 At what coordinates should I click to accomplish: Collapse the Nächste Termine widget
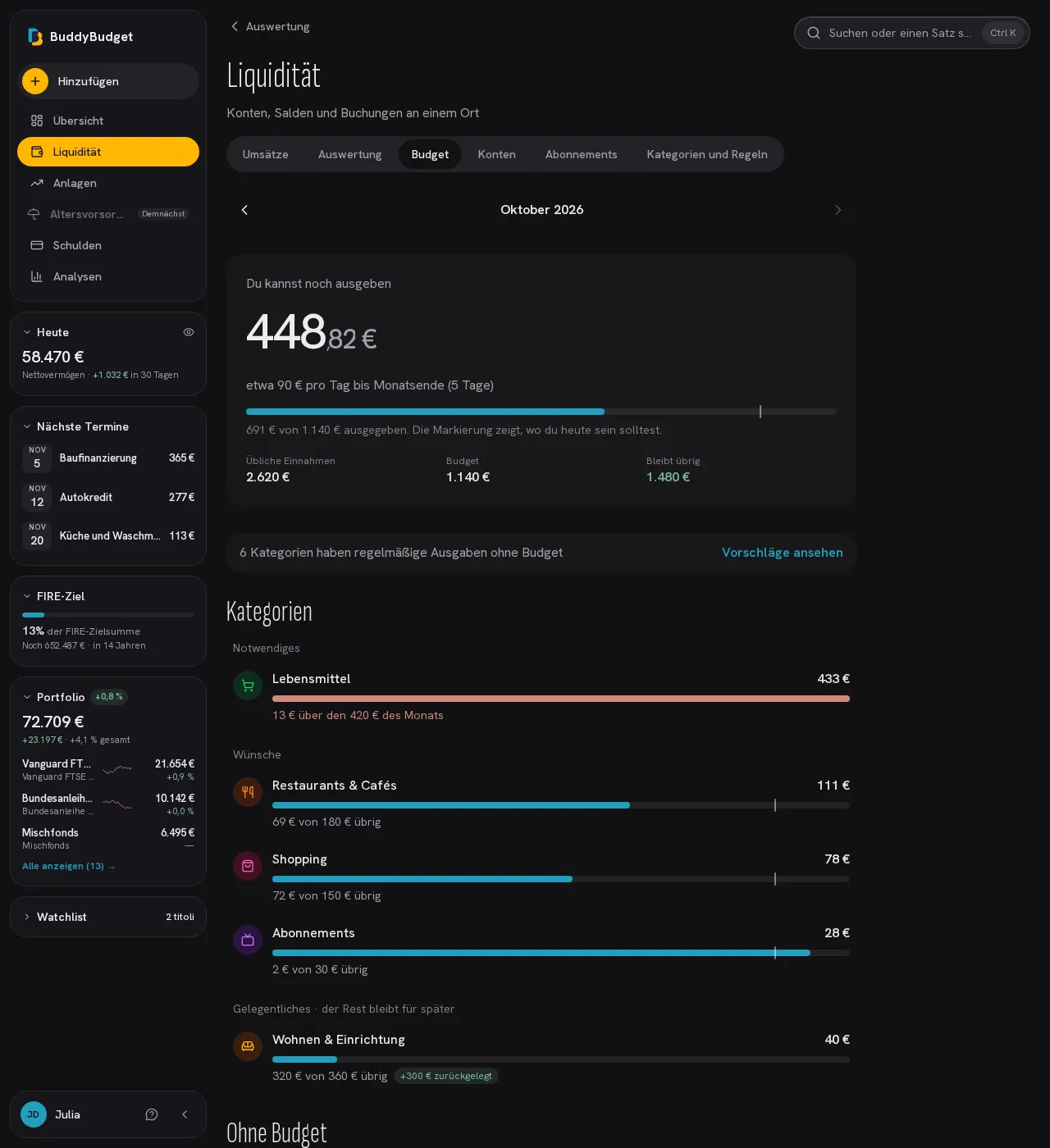click(x=27, y=426)
